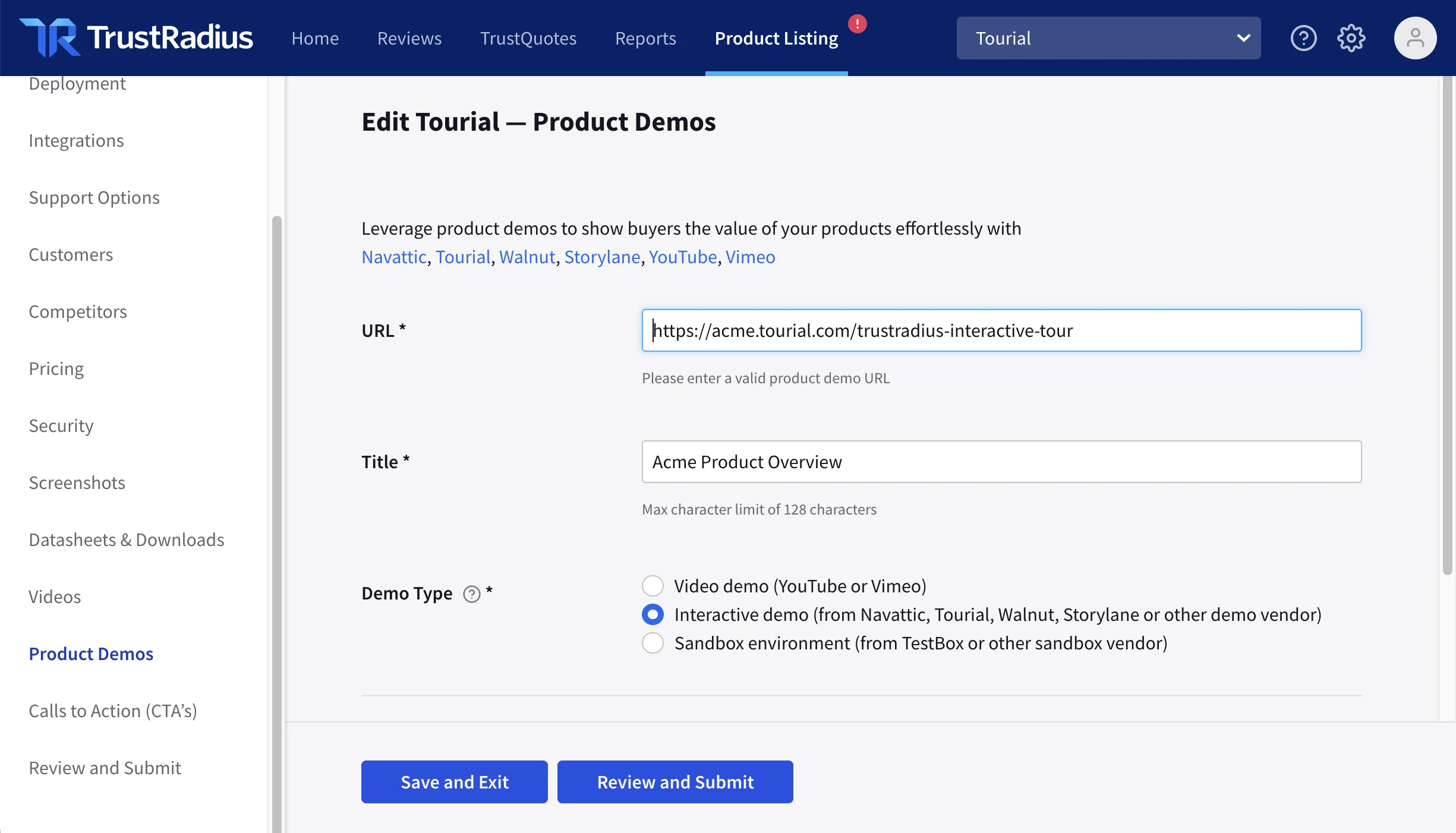Open the Reviews tab
Viewport: 1456px width, 833px height.
click(409, 38)
